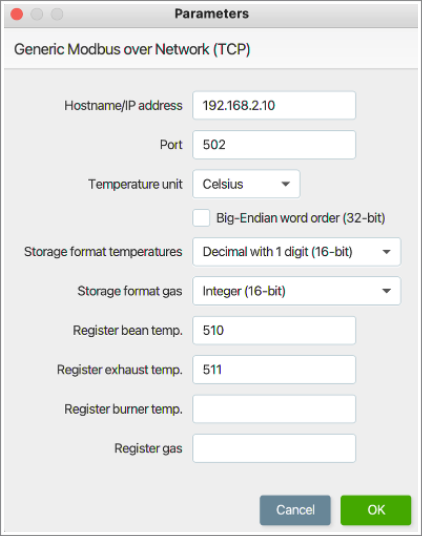
Task: Click the grayed-out zoom window button
Action: (x=57, y=14)
